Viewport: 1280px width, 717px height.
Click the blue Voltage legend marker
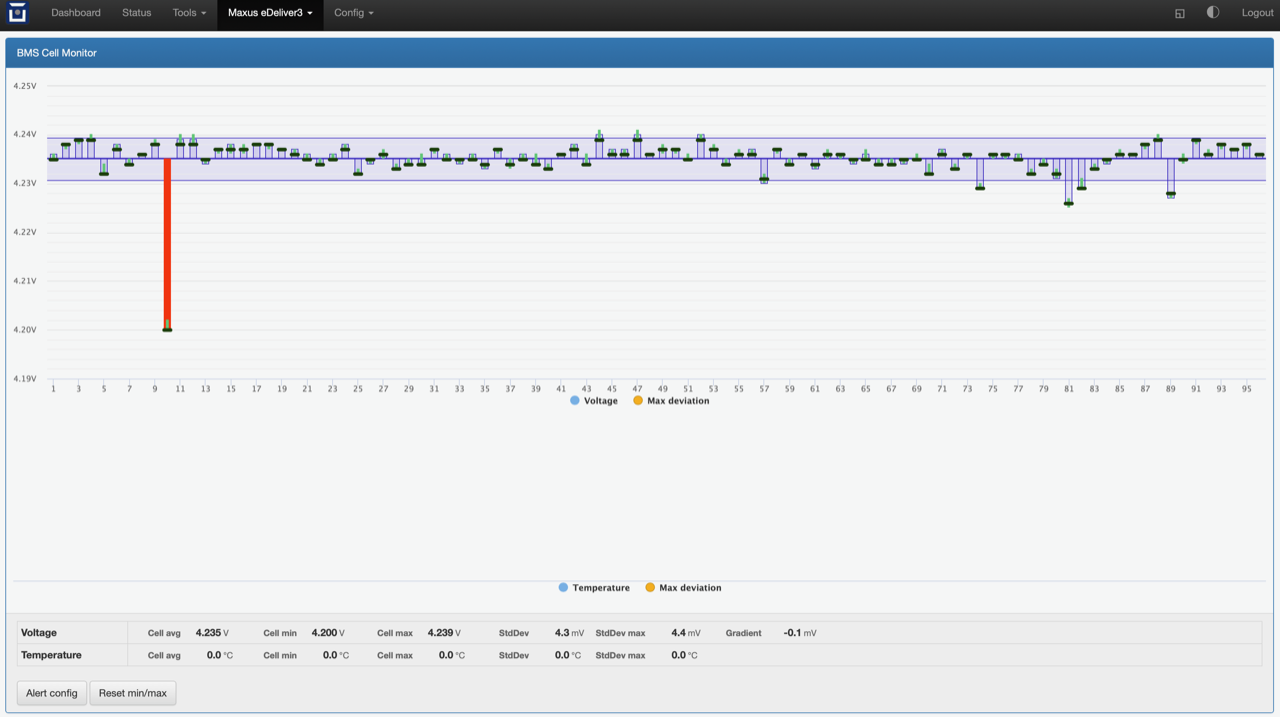click(x=575, y=401)
